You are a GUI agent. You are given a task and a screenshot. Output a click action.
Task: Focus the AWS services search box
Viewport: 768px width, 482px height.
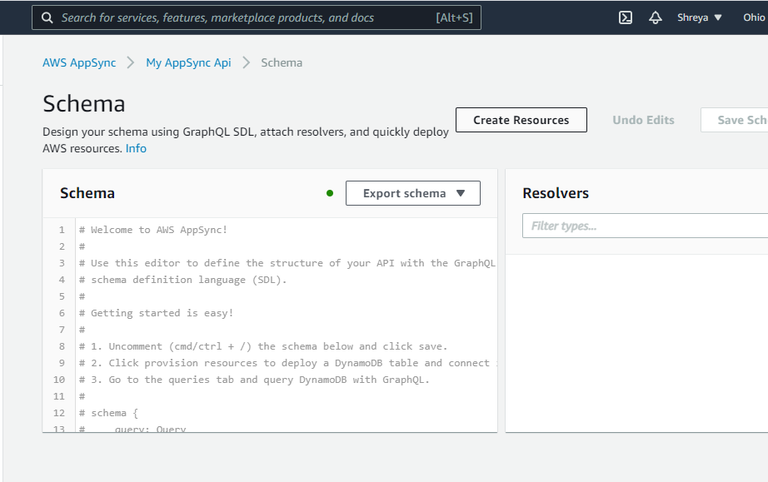(x=245, y=18)
